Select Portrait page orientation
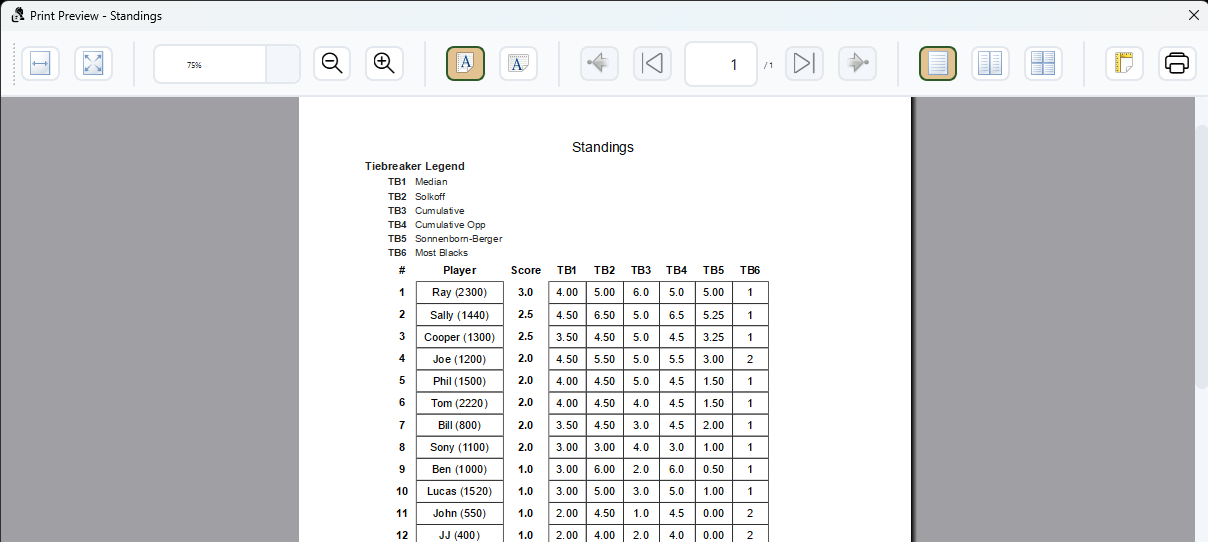 coord(465,64)
